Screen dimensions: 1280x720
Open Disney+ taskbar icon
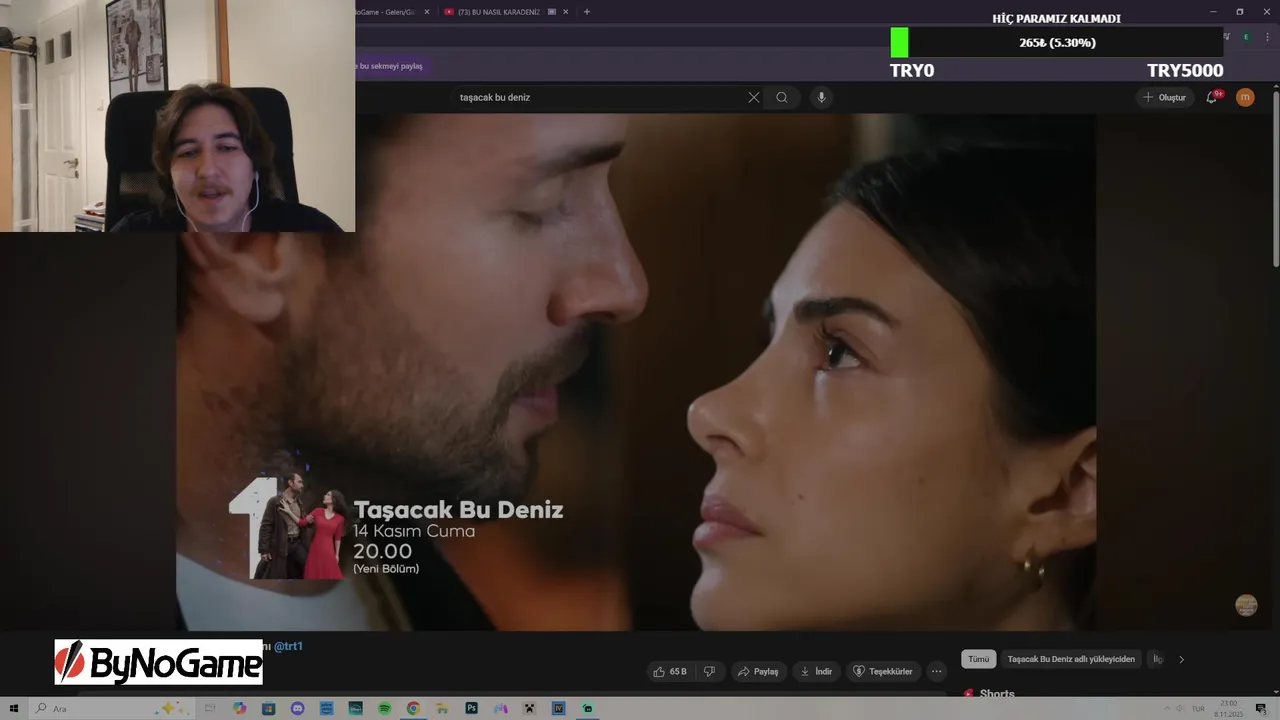point(355,708)
